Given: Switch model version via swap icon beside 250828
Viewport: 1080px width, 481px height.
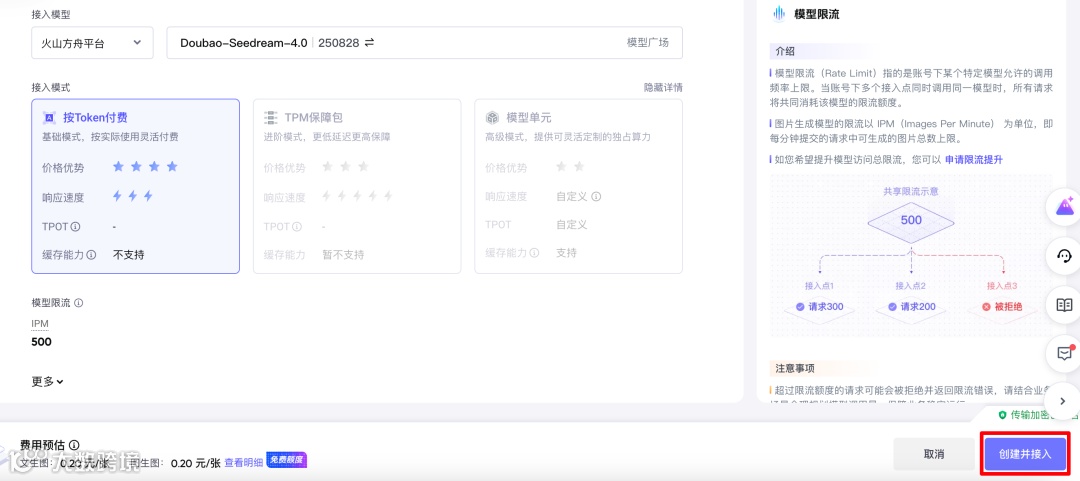Looking at the screenshot, I should (x=369, y=43).
